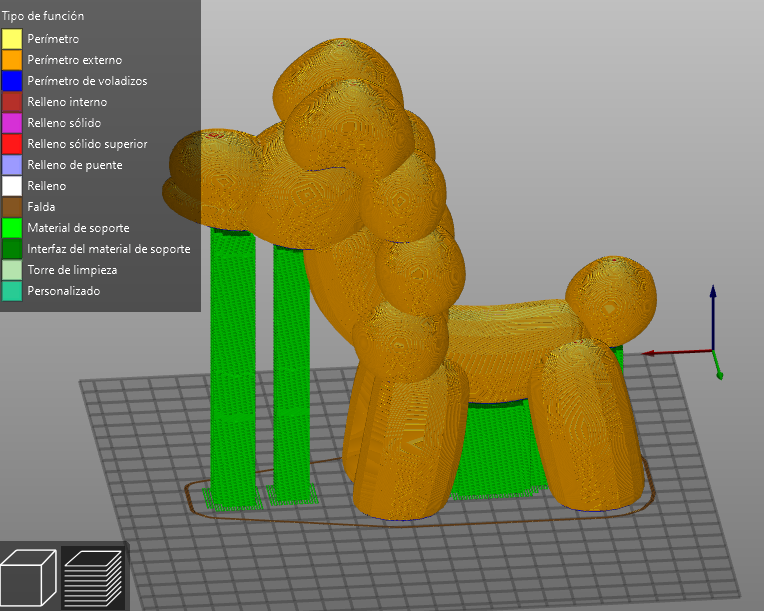Click the white Relleno swatch

coord(12,186)
